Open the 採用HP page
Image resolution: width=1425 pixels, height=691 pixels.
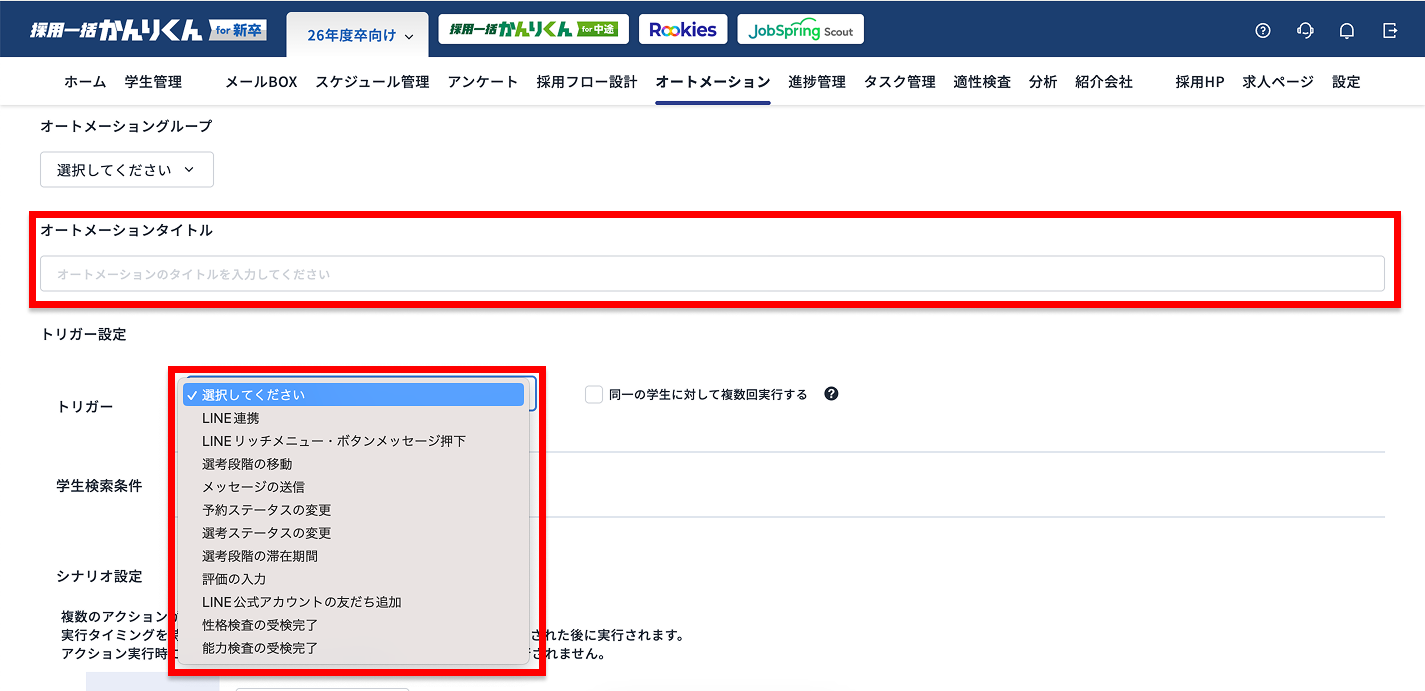pyautogui.click(x=1199, y=81)
